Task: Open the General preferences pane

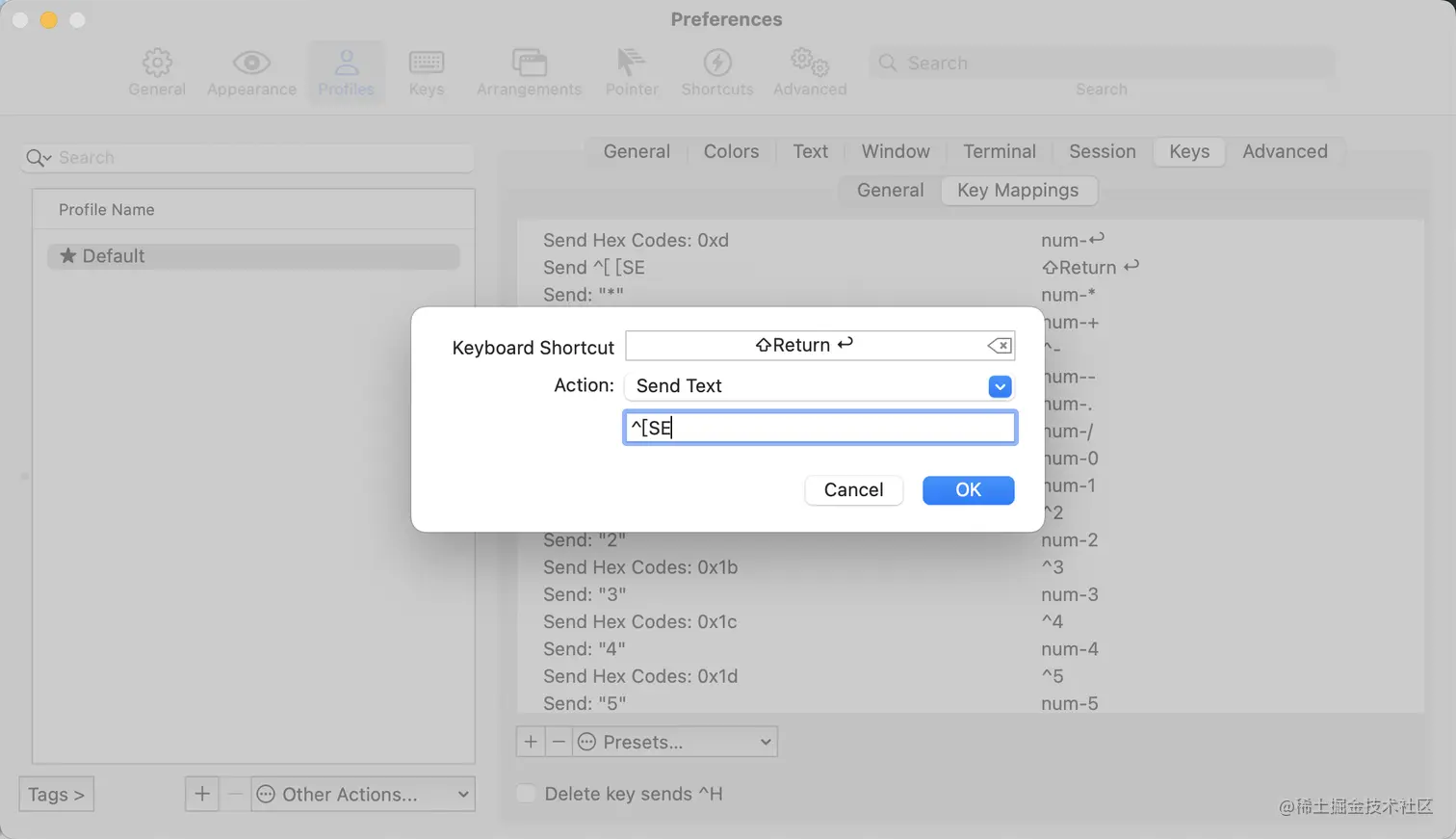Action: (x=157, y=72)
